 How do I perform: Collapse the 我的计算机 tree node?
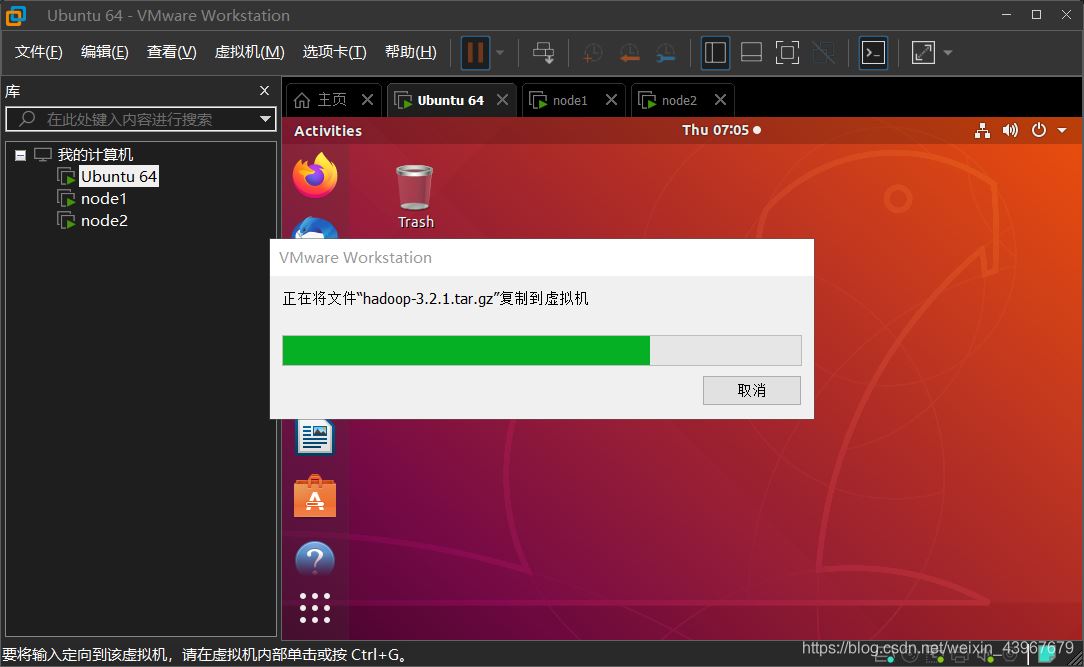22,154
